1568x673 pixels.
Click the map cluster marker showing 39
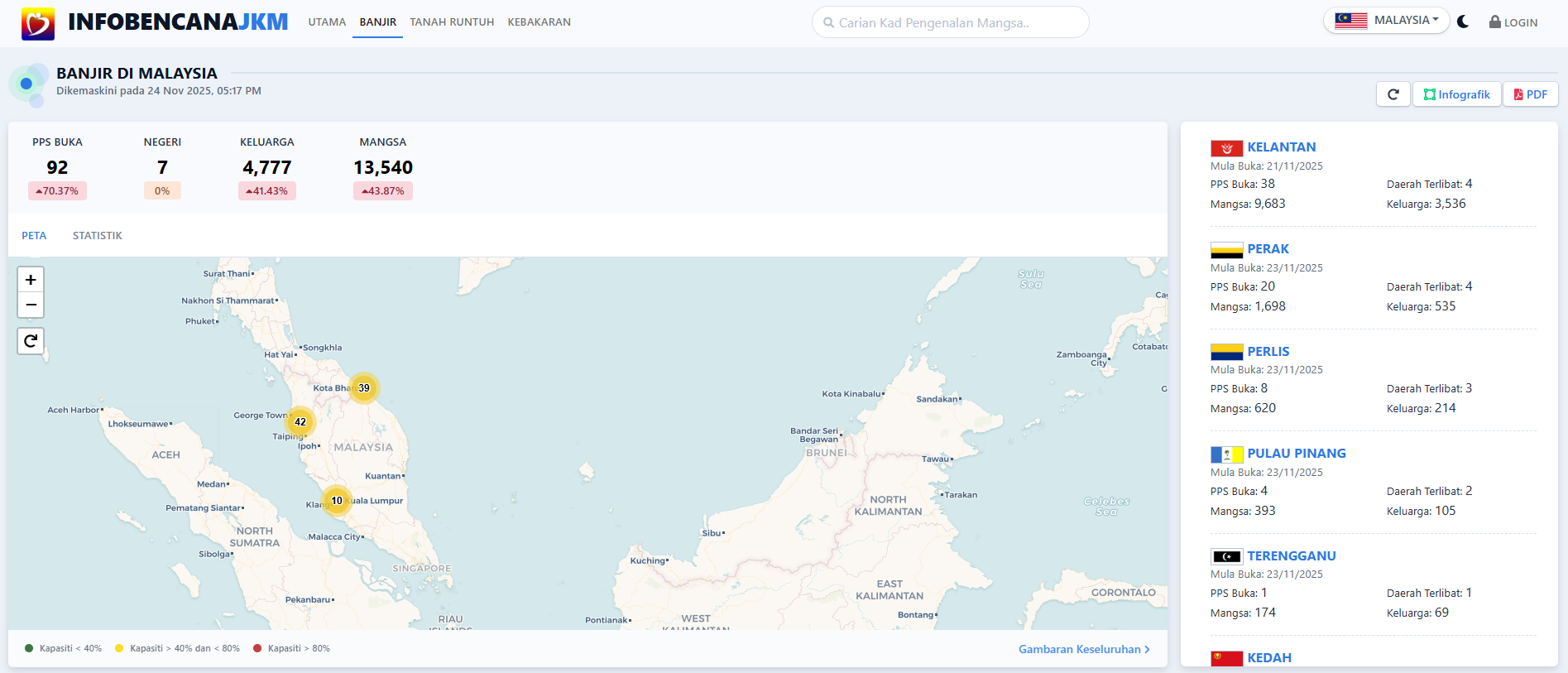point(364,388)
